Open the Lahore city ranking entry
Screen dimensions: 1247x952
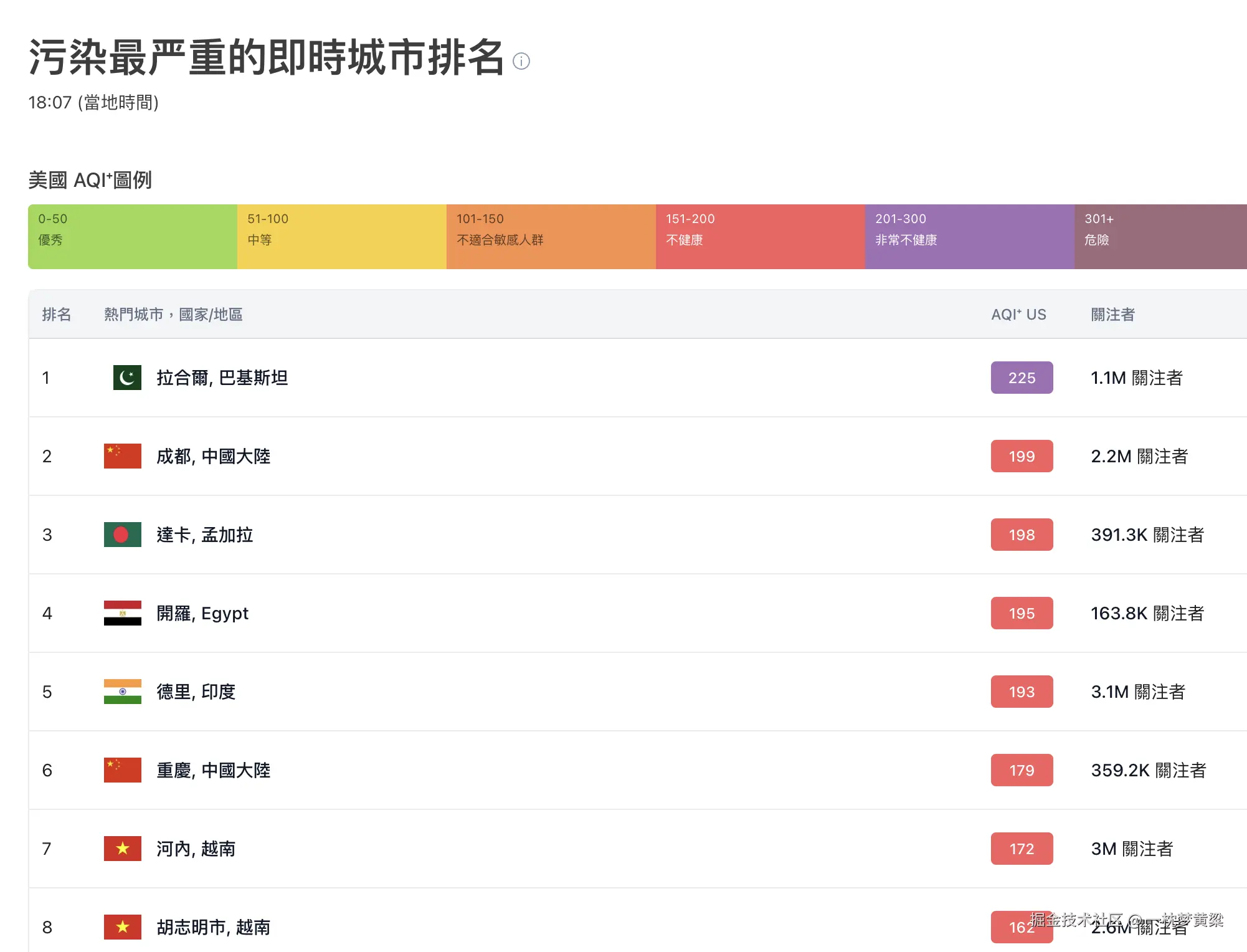coord(223,378)
